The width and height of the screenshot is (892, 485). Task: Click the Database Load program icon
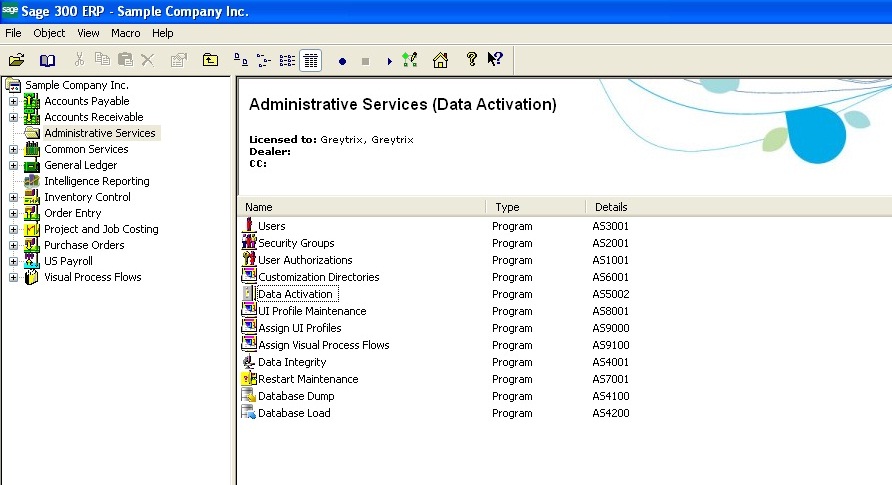(x=249, y=413)
